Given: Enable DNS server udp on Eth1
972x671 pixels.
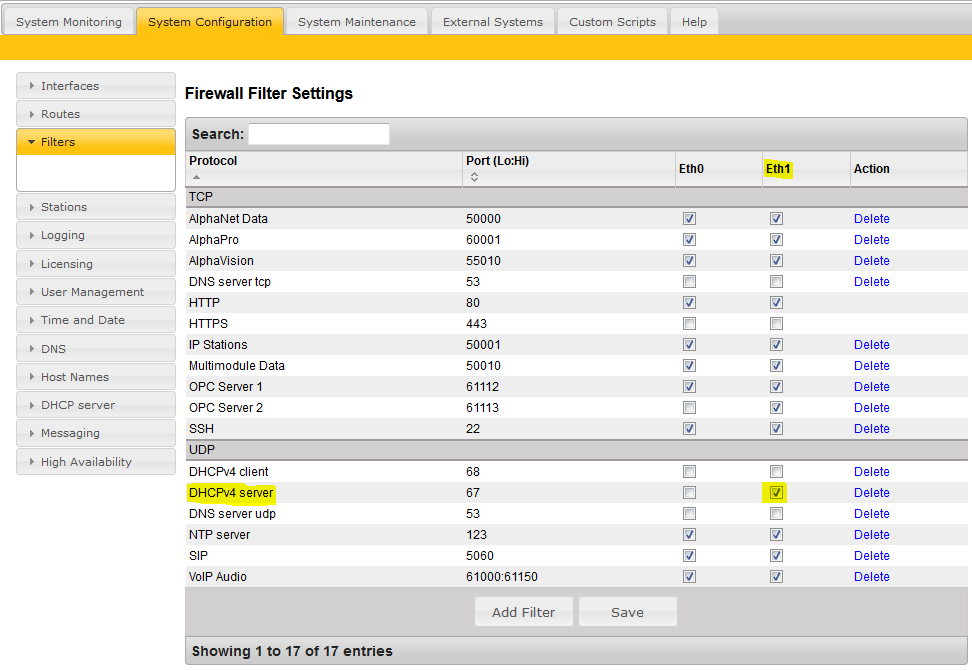Looking at the screenshot, I should click(777, 514).
